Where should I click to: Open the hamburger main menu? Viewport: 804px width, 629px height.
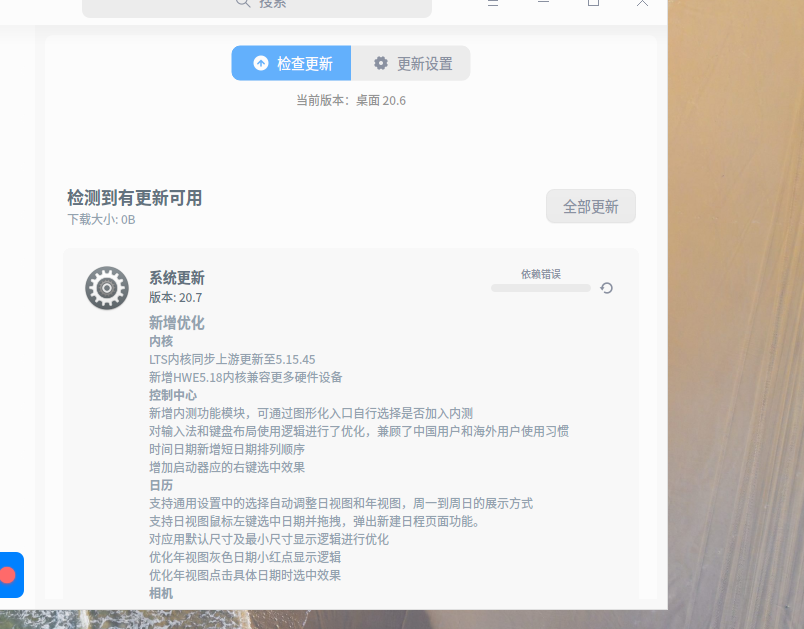[493, 4]
